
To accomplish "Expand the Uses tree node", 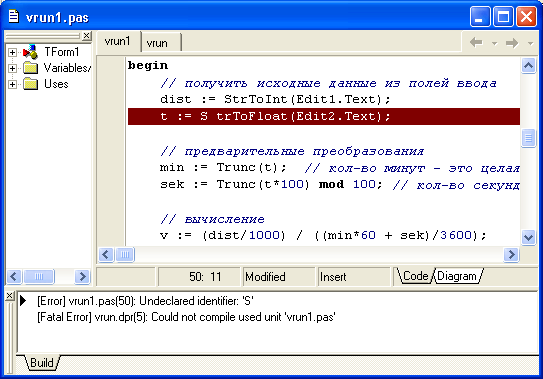I will [x=12, y=84].
